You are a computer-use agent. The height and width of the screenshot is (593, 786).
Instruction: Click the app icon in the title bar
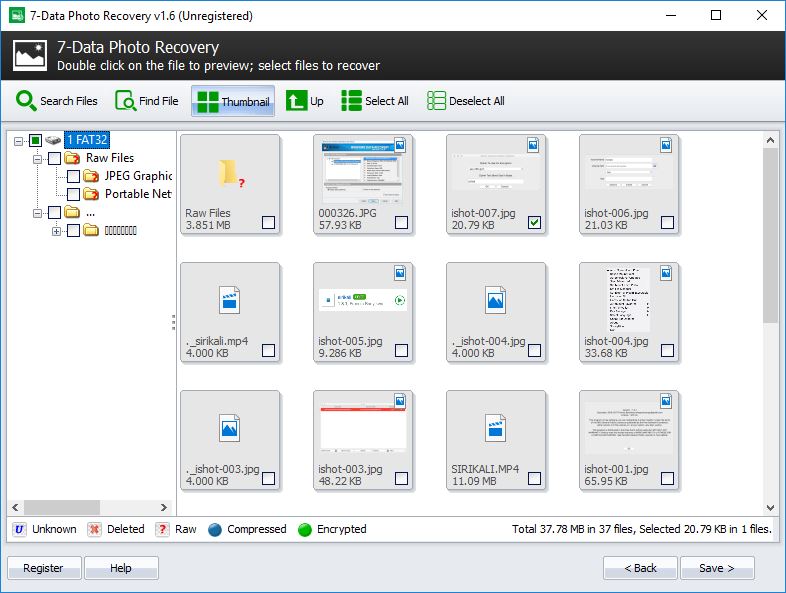point(17,16)
